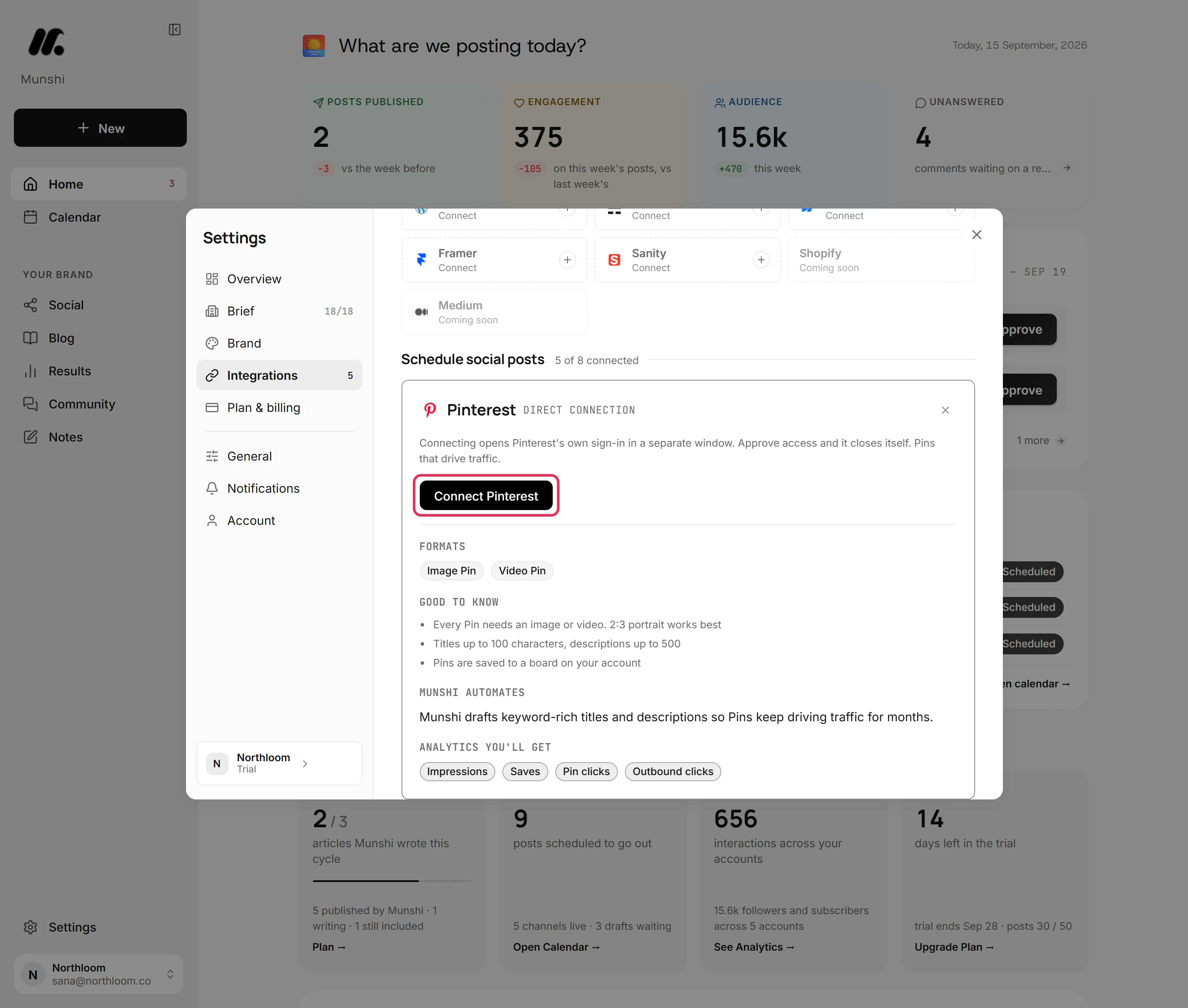Image resolution: width=1188 pixels, height=1008 pixels.
Task: Close the Pinterest connection panel
Action: [x=945, y=410]
